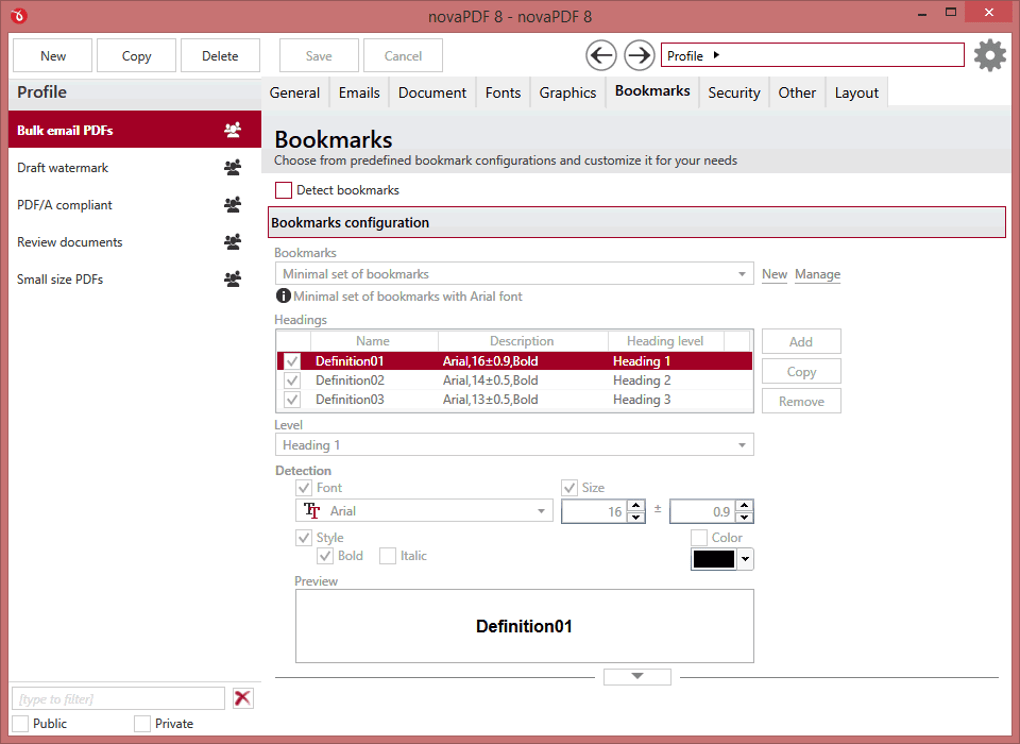
Task: Click the Copy profile button
Action: point(136,55)
